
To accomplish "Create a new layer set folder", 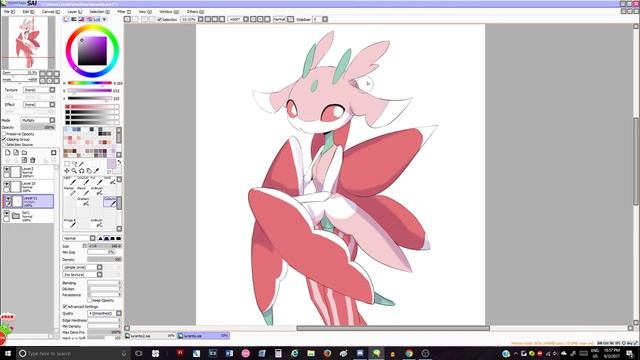I will click(24, 153).
